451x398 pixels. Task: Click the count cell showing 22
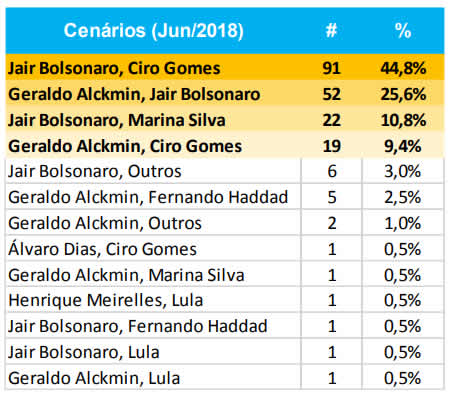(x=331, y=120)
